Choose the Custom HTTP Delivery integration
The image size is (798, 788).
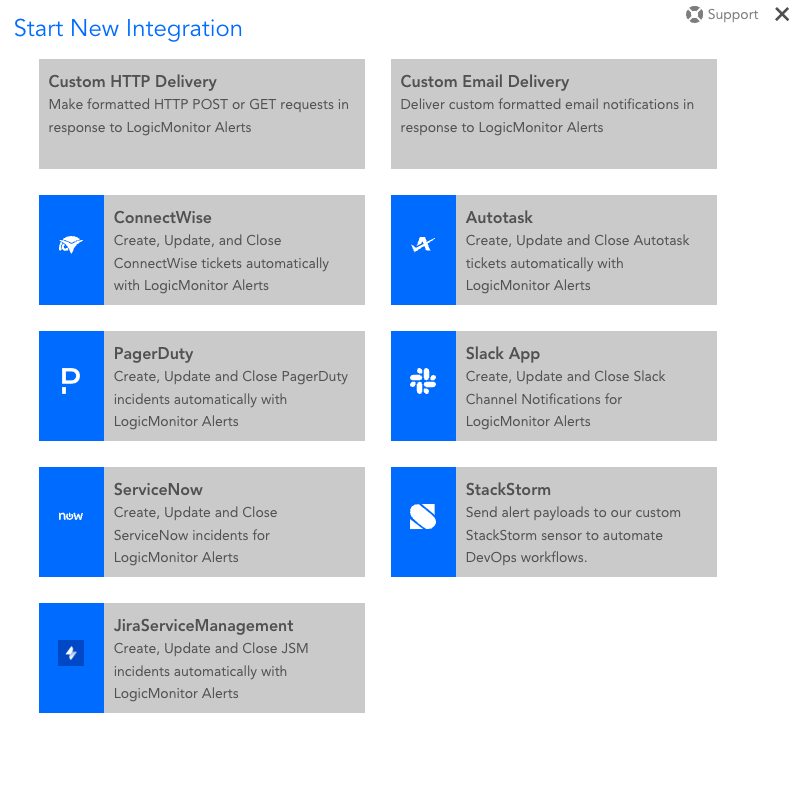[202, 114]
